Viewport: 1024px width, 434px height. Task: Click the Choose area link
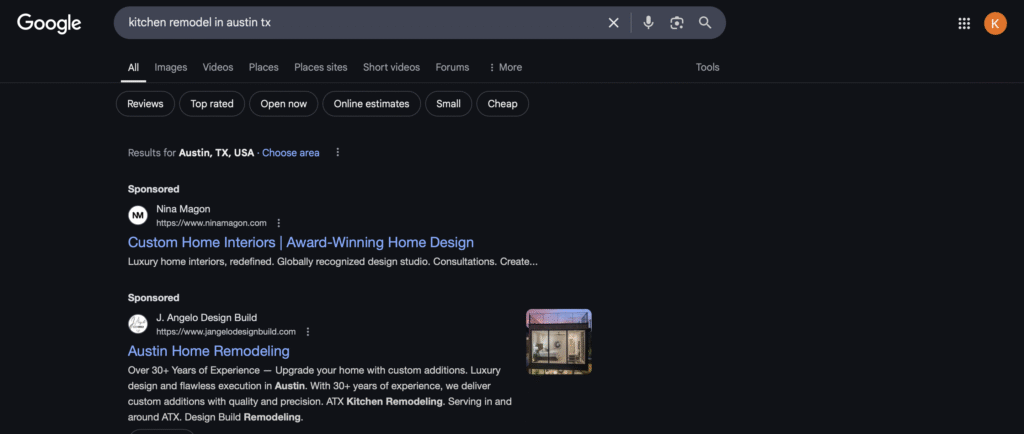point(291,153)
